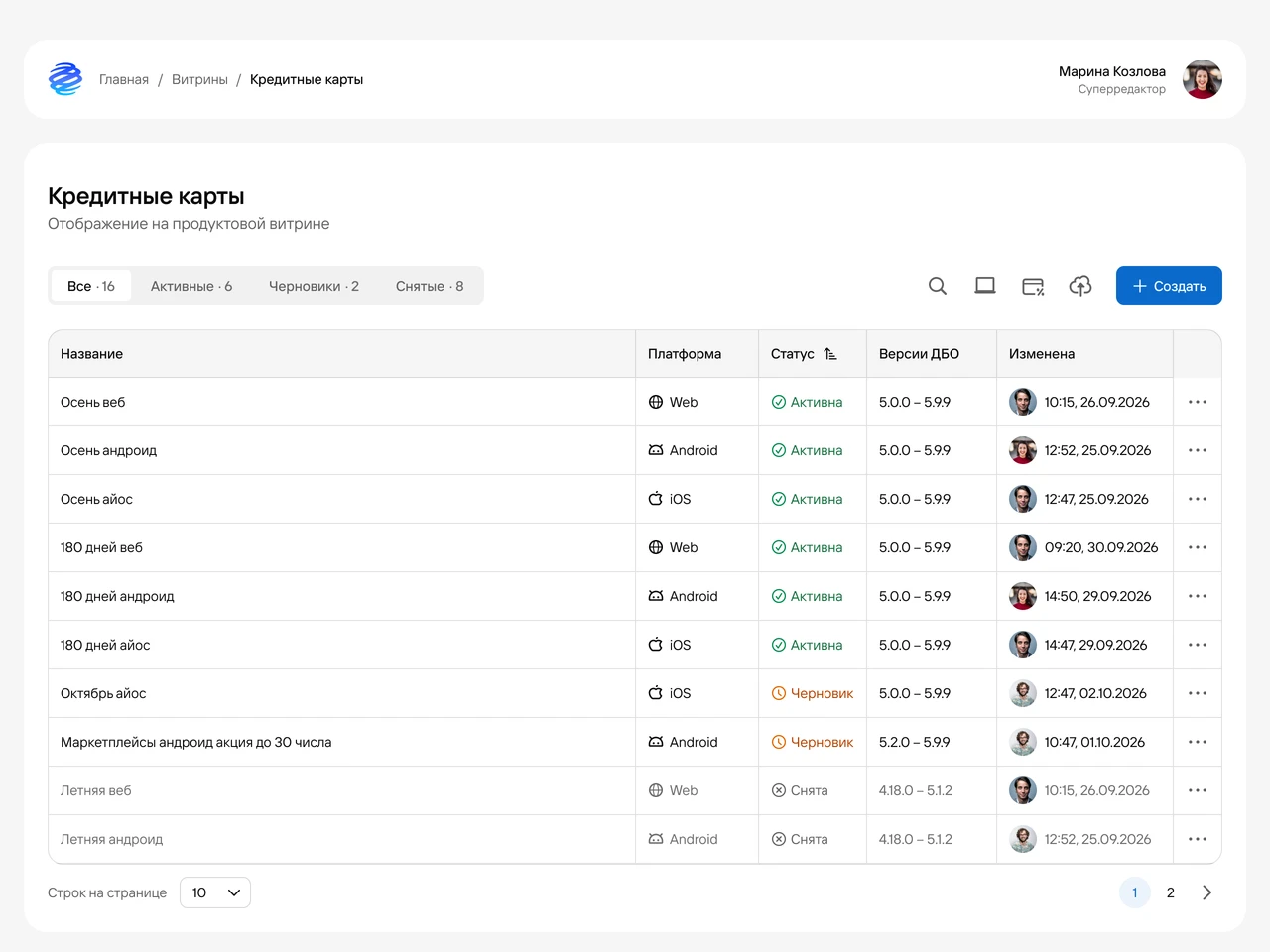
Task: Open the Осень веб row name
Action: [93, 402]
